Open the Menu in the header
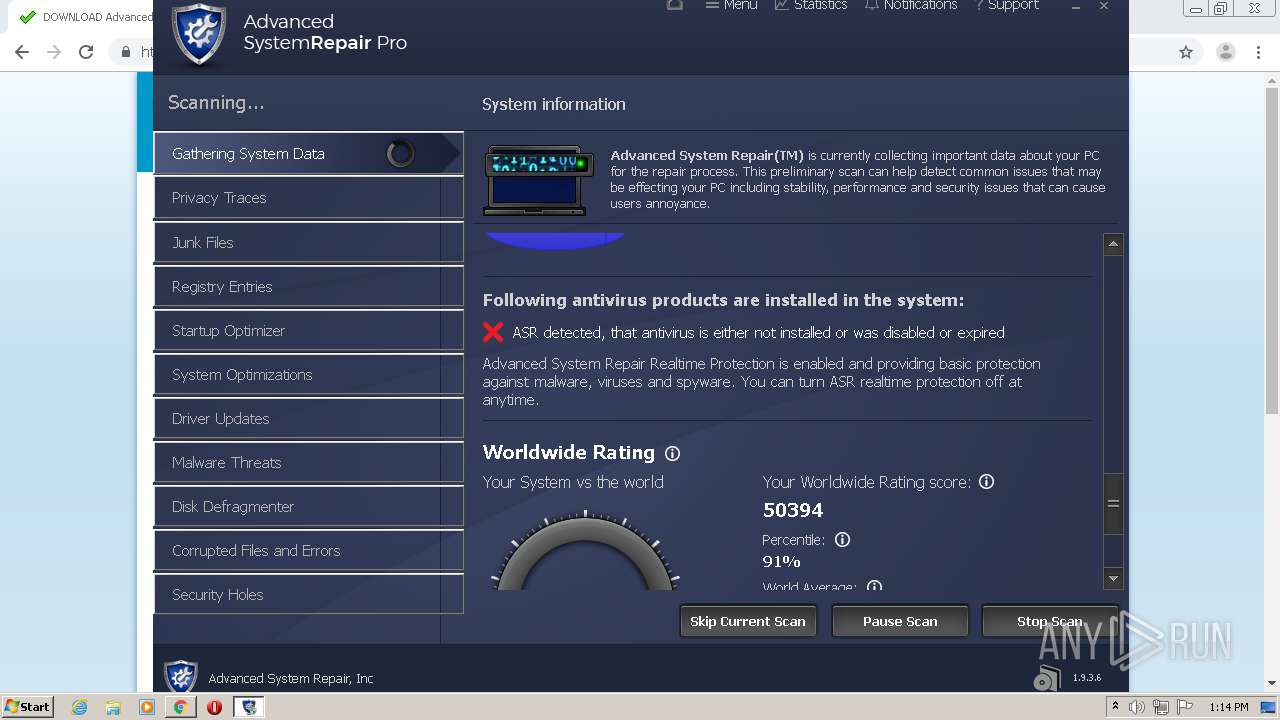Viewport: 1280px width, 720px height. pos(730,5)
